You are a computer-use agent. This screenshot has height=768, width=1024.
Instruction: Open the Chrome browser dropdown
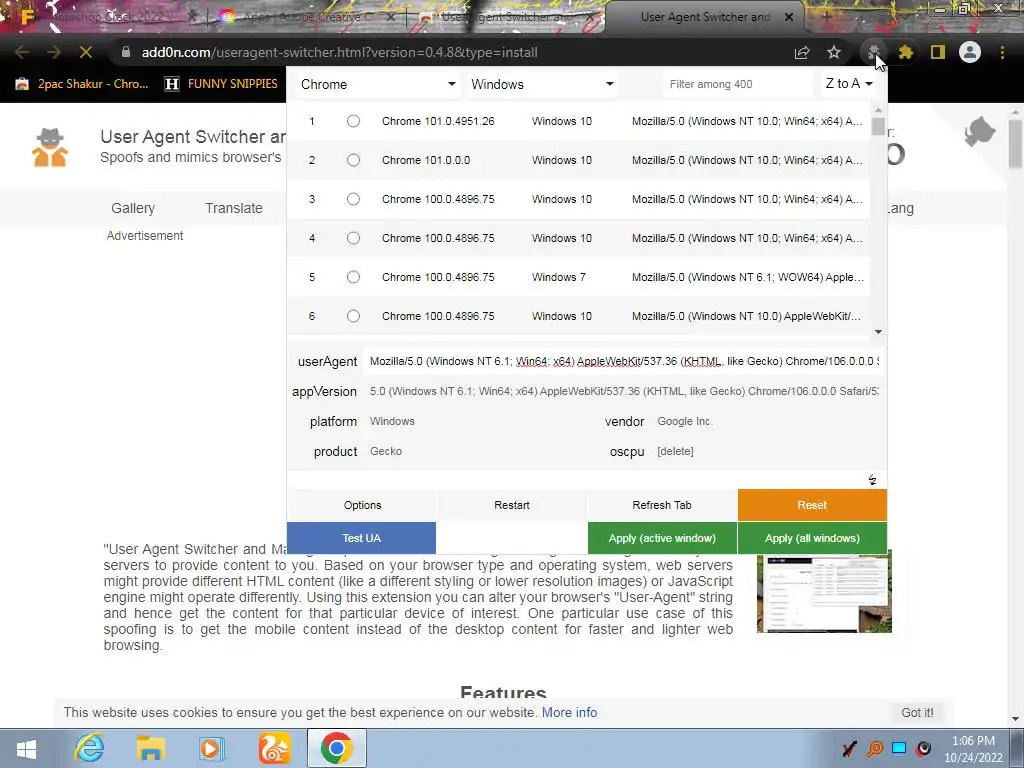pyautogui.click(x=377, y=84)
